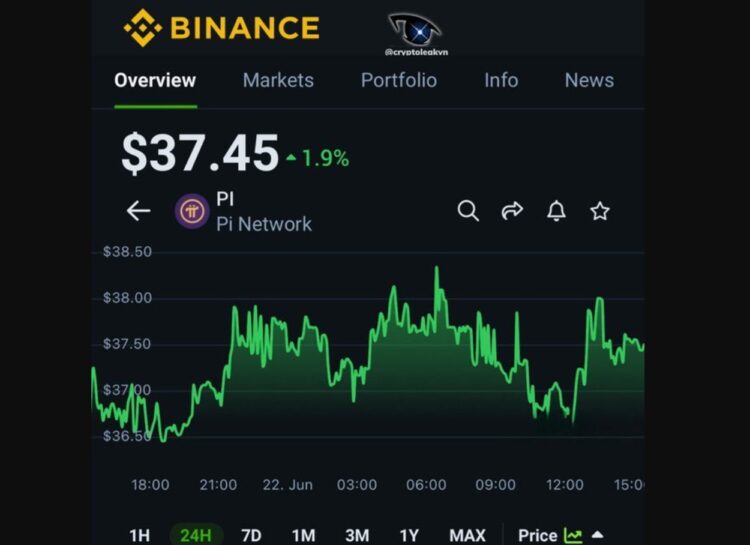The height and width of the screenshot is (545, 750).
Task: Switch to the Markets tab
Action: tap(278, 81)
